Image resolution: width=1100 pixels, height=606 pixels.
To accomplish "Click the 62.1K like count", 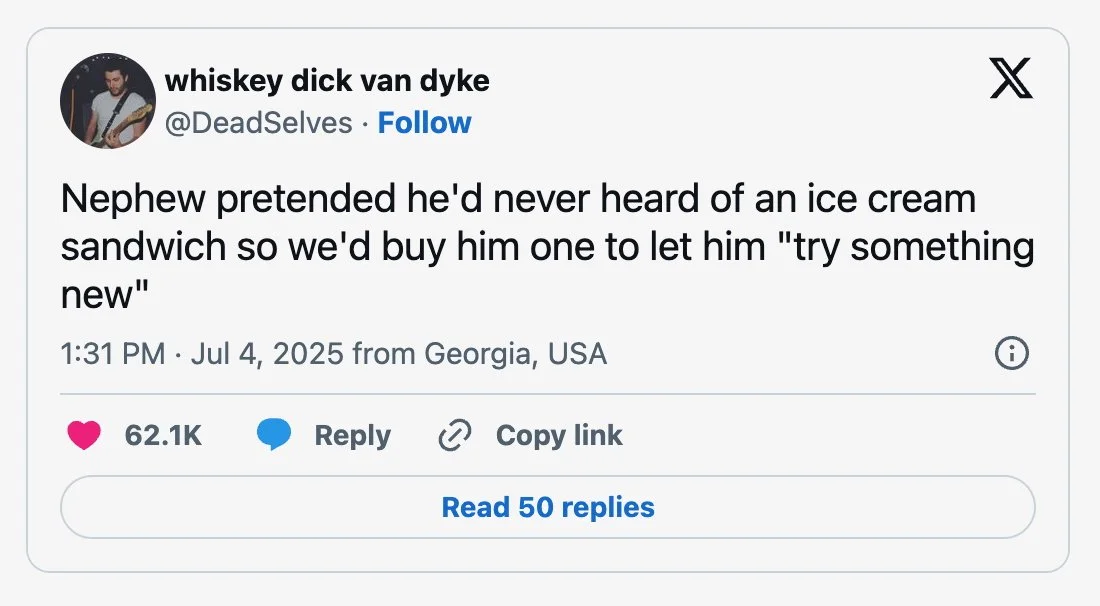I will coord(163,436).
